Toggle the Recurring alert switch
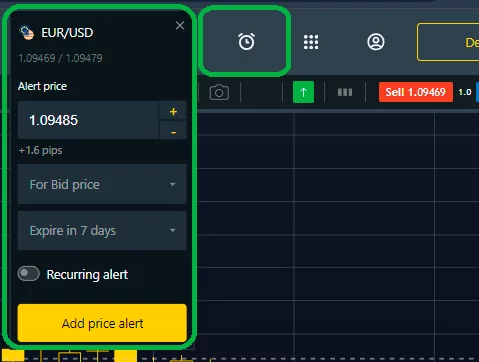This screenshot has height=362, width=479. pos(29,274)
